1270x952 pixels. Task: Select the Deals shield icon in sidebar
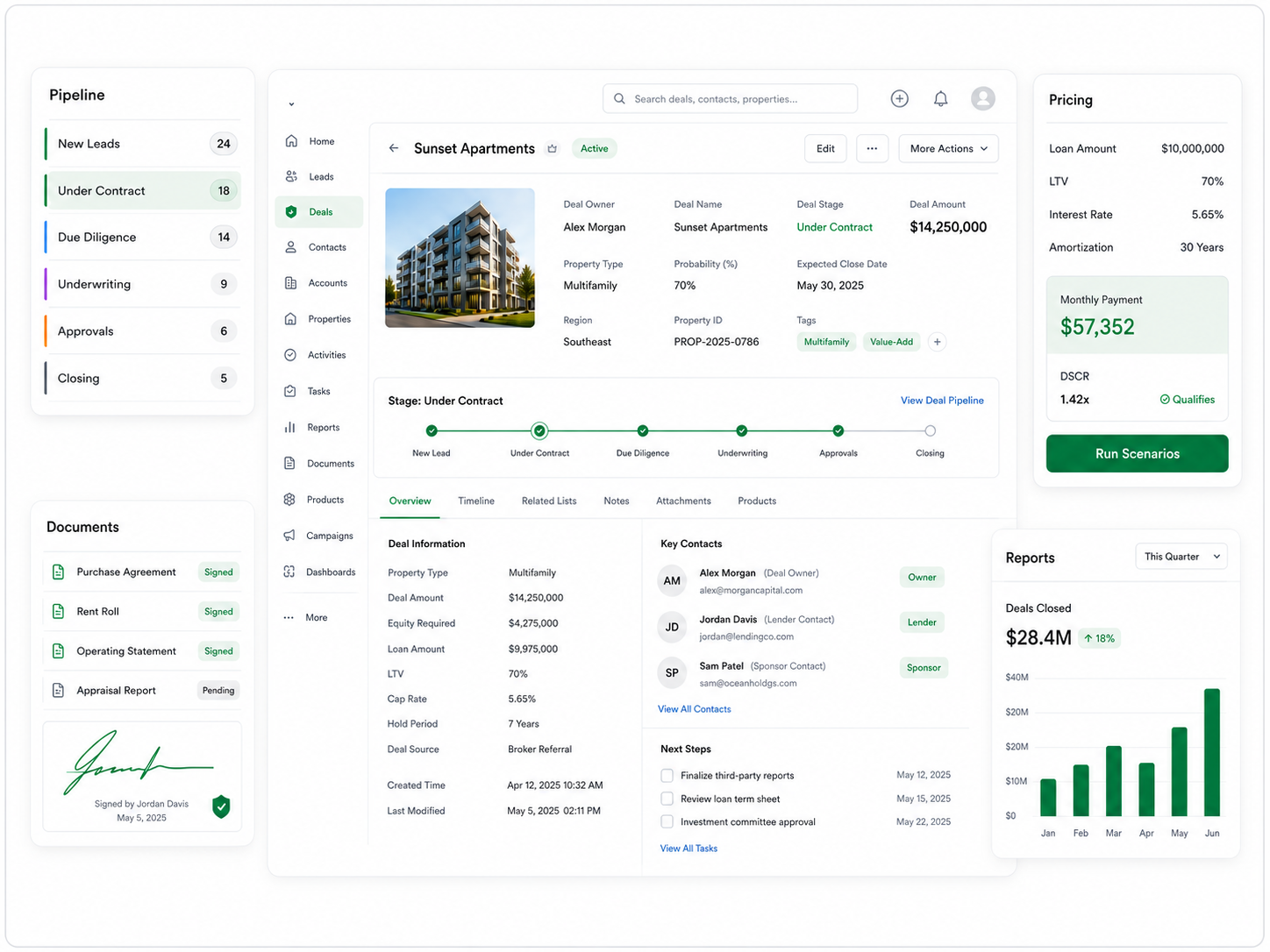(291, 212)
